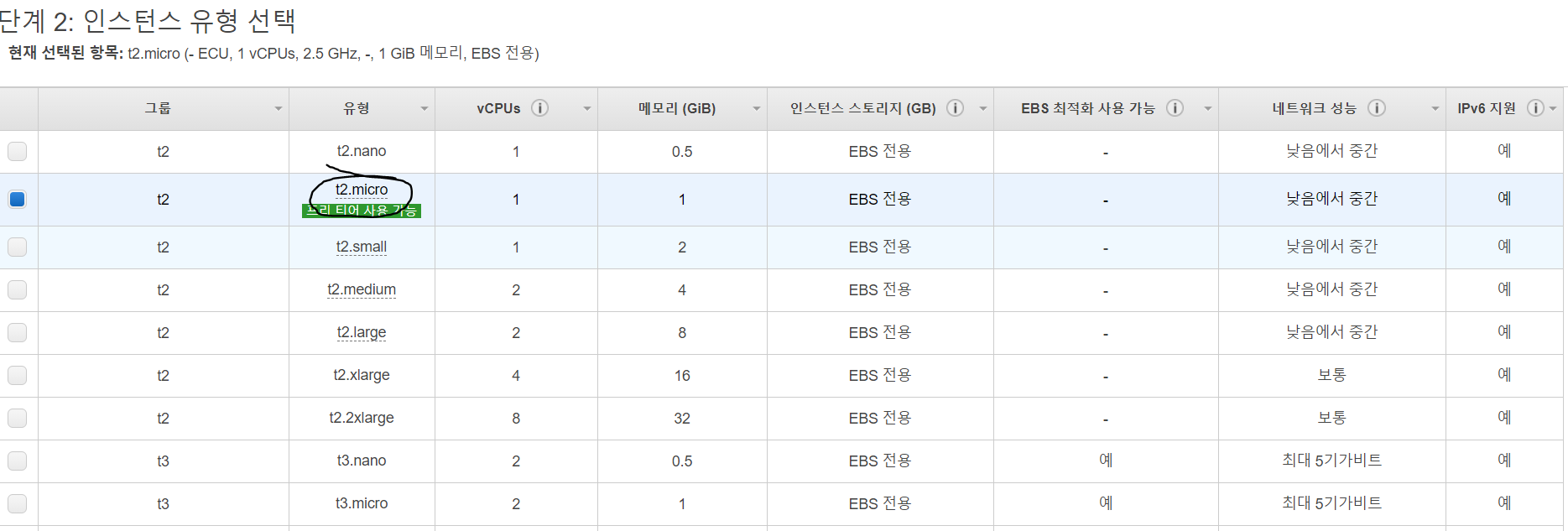Click info icon next to EBS 최적화 사용 가능
1568x531 pixels.
(x=1175, y=108)
